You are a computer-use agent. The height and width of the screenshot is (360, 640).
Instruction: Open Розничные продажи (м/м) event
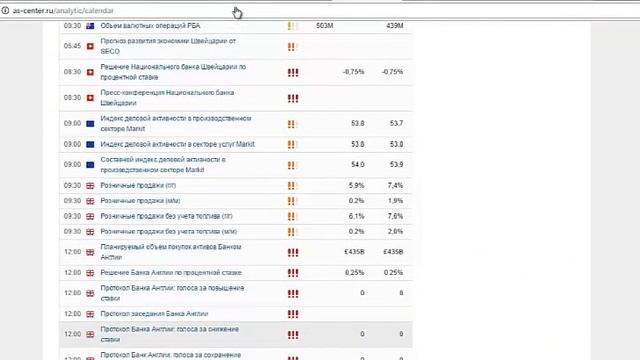tap(140, 201)
